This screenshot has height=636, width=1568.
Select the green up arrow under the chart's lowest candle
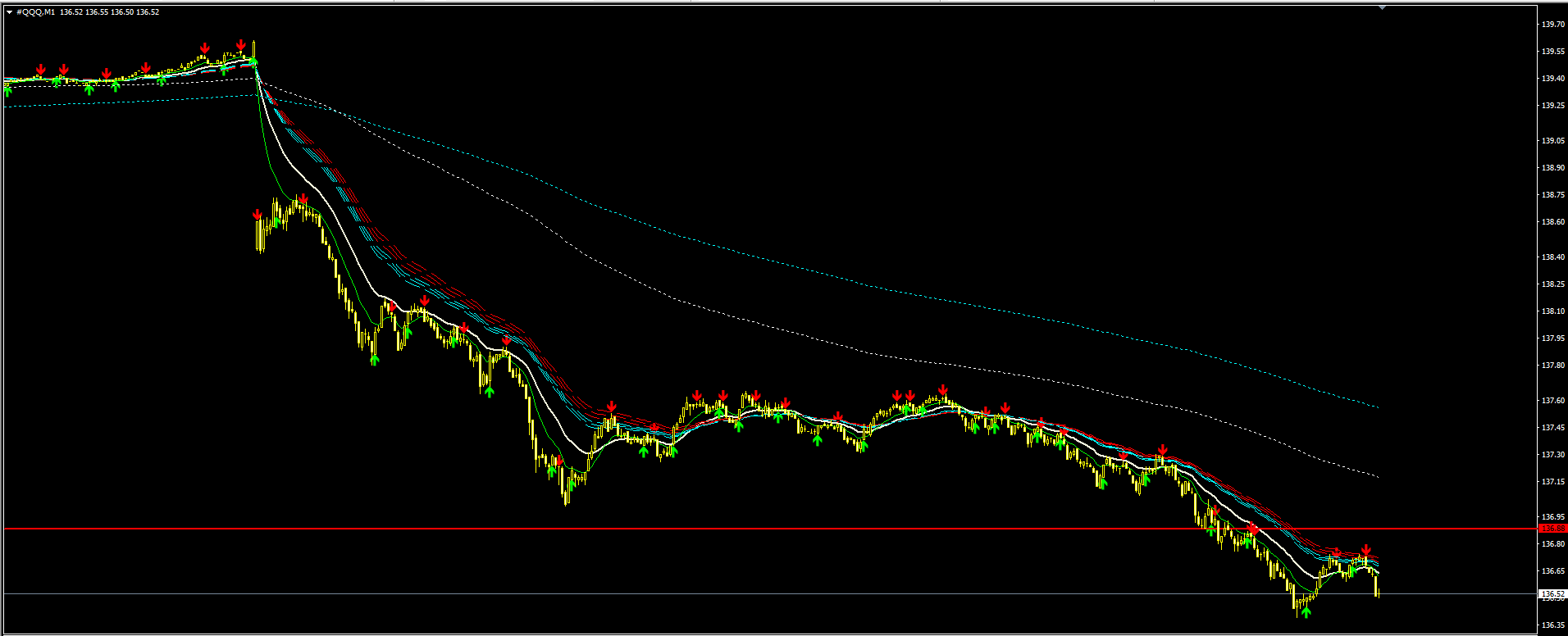[x=1306, y=611]
